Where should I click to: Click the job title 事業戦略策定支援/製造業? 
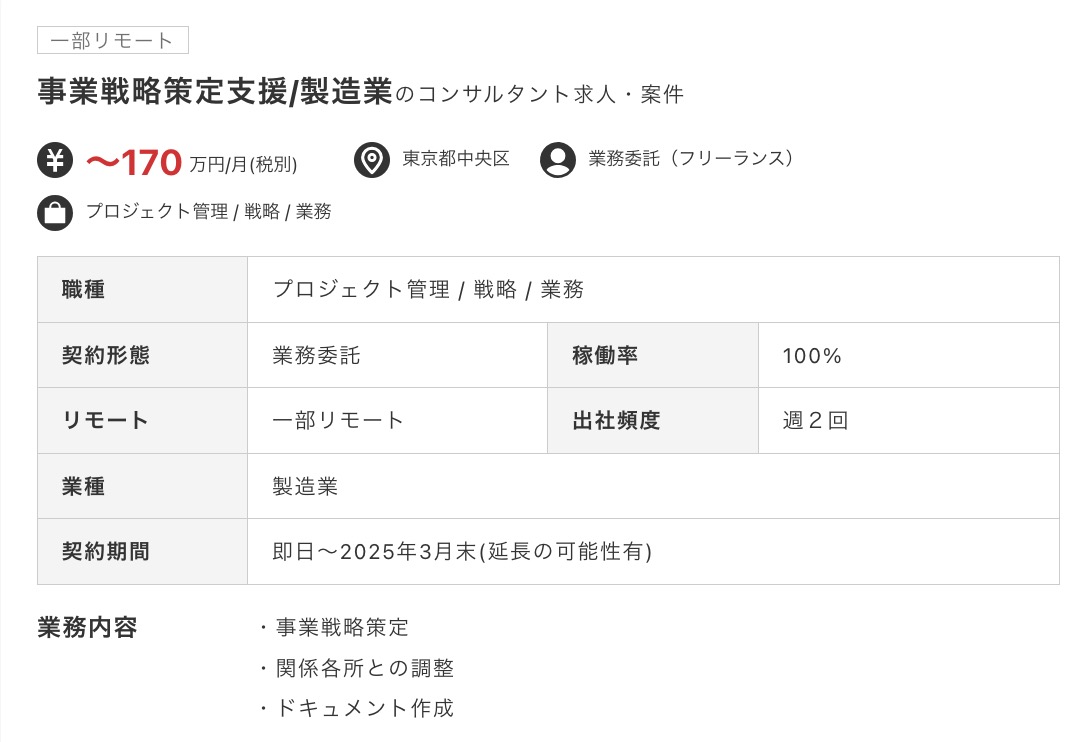[x=215, y=92]
